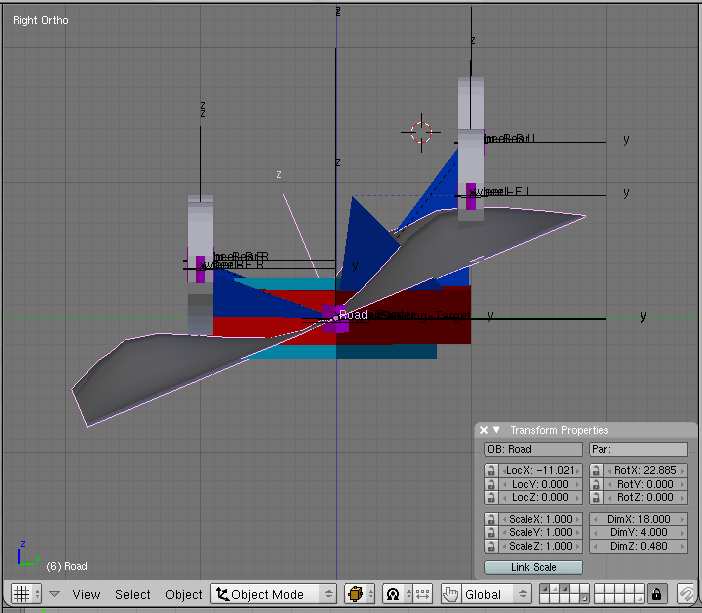Increase RotY with its right arrow
702x613 pixels.
(682, 484)
